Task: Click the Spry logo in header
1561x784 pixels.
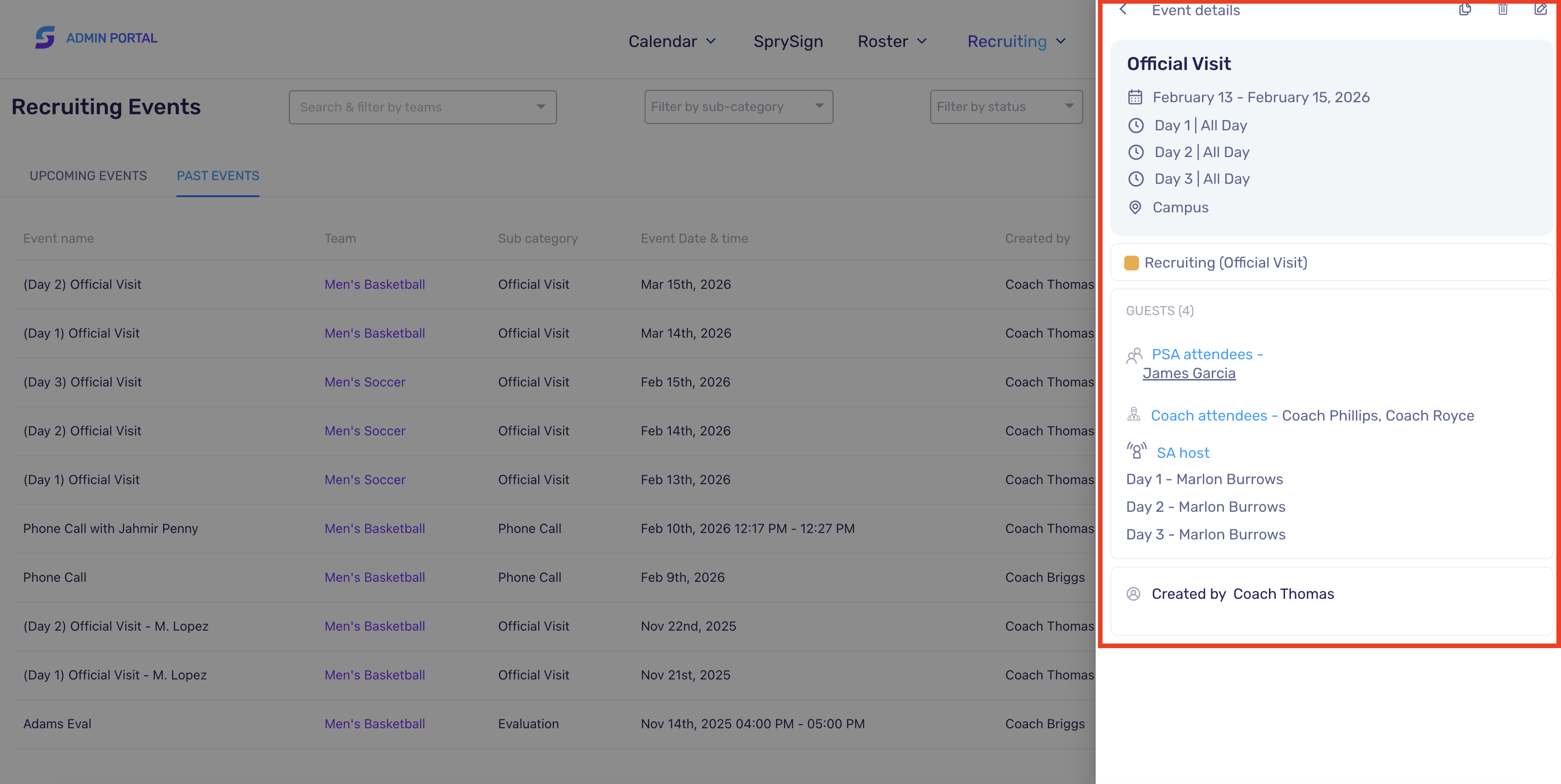Action: [x=45, y=38]
